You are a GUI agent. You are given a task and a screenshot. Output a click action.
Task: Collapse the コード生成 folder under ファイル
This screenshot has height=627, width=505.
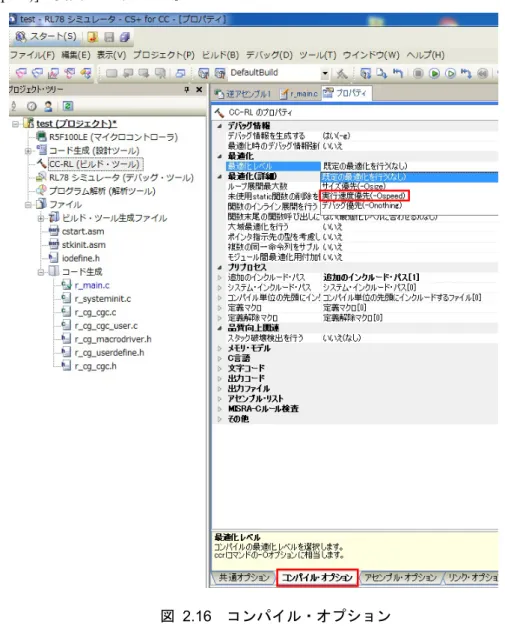[x=41, y=272]
